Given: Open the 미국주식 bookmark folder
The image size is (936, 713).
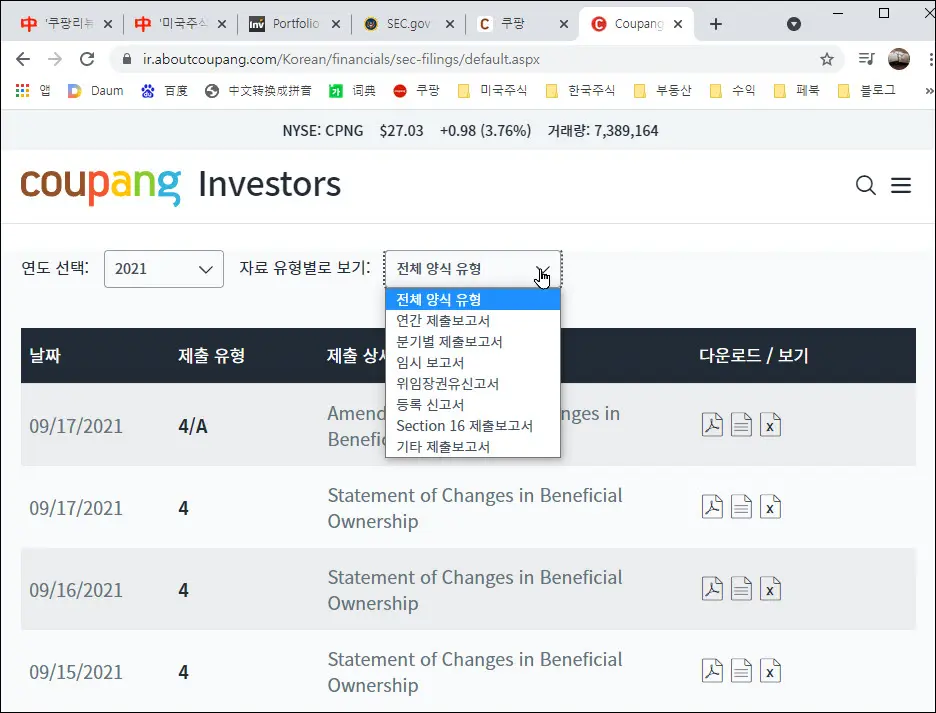Looking at the screenshot, I should click(x=492, y=91).
